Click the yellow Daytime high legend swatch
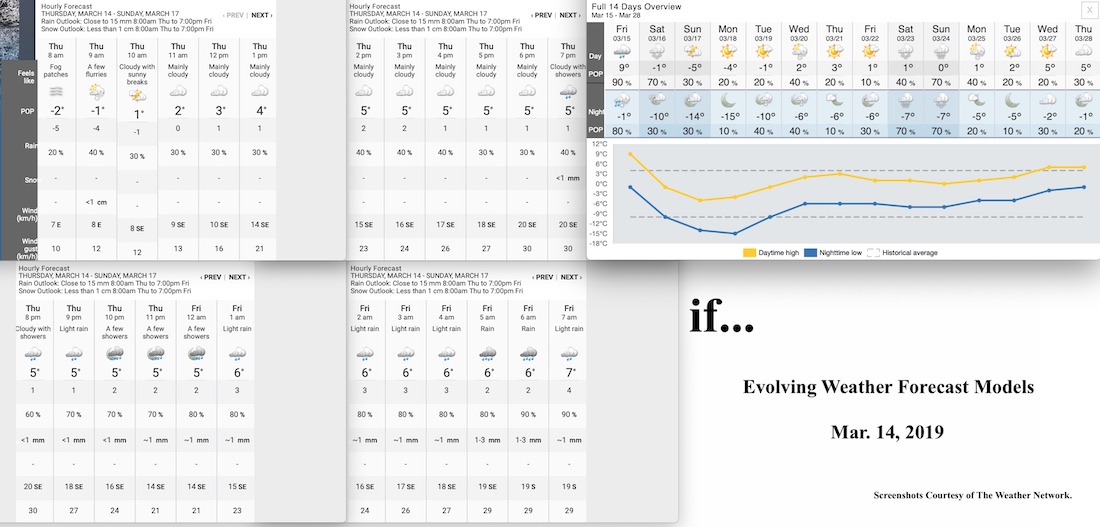The image size is (1100, 527). [x=748, y=253]
